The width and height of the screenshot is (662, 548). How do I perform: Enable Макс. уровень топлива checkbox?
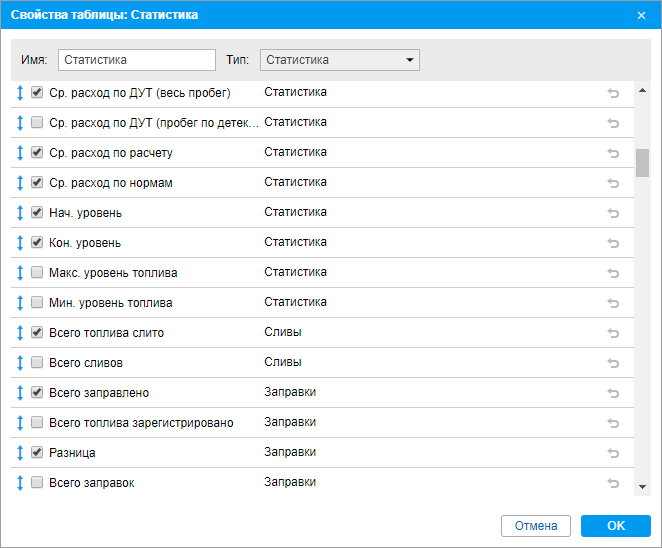(x=37, y=272)
